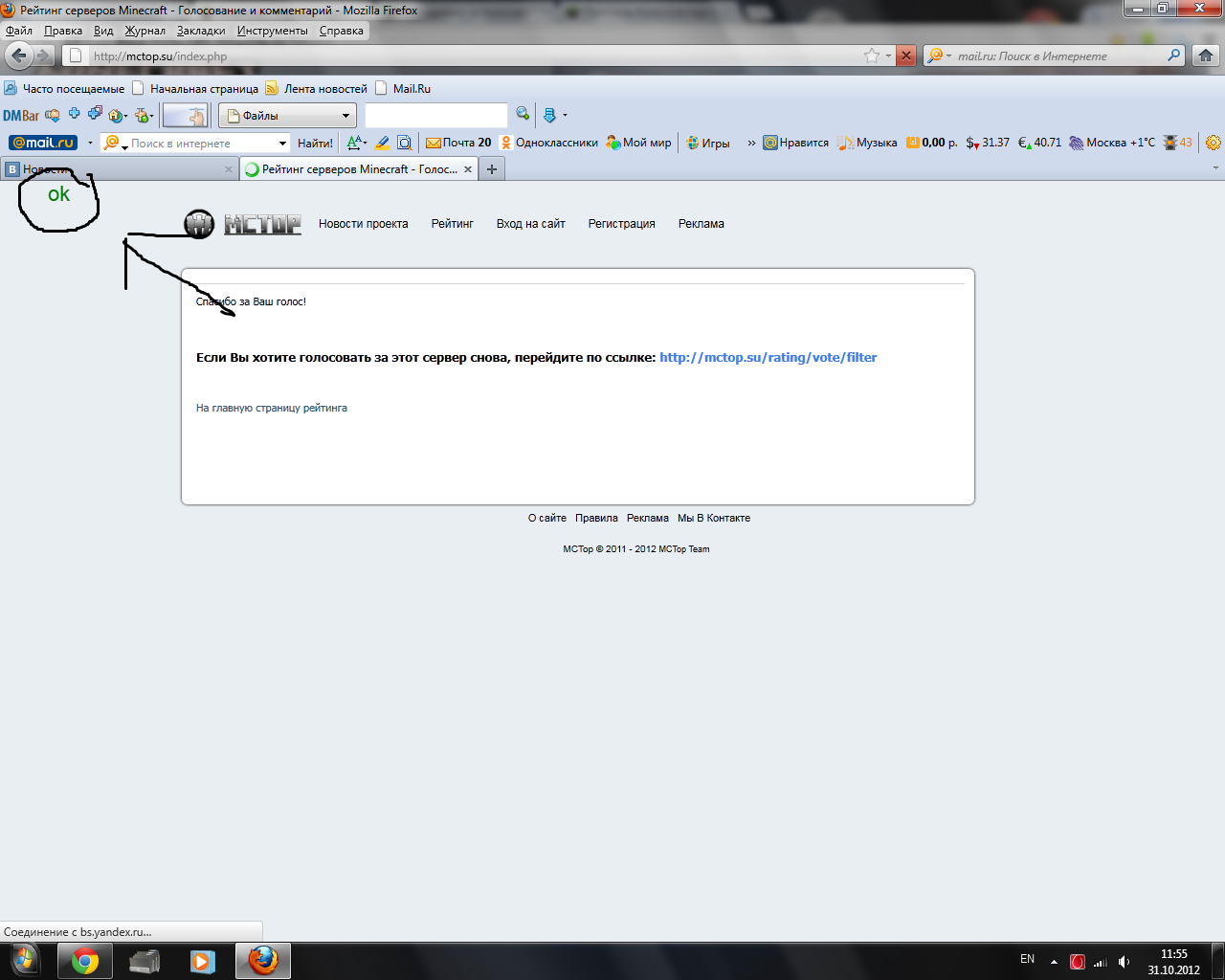The height and width of the screenshot is (980, 1225).
Task: Expand the Файлы dropdown in DMBar
Action: [345, 116]
